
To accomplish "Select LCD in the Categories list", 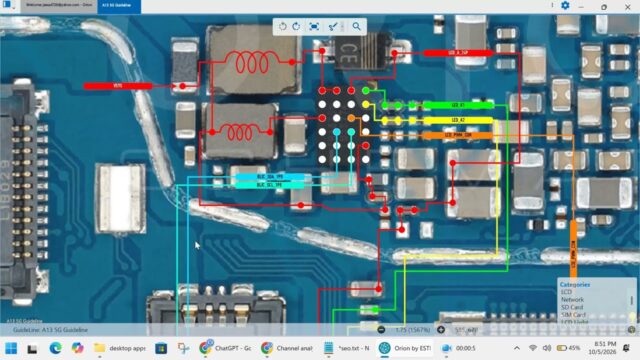I will point(566,292).
